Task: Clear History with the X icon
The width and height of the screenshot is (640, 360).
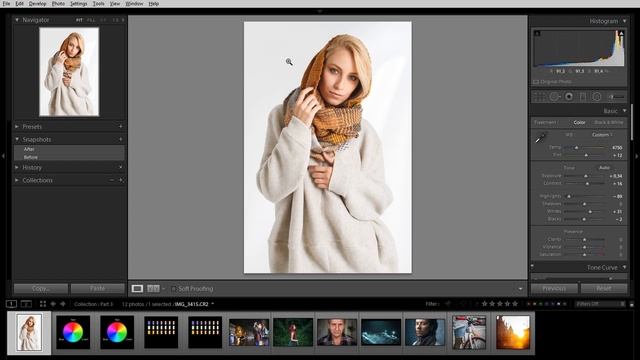Action: (120, 167)
